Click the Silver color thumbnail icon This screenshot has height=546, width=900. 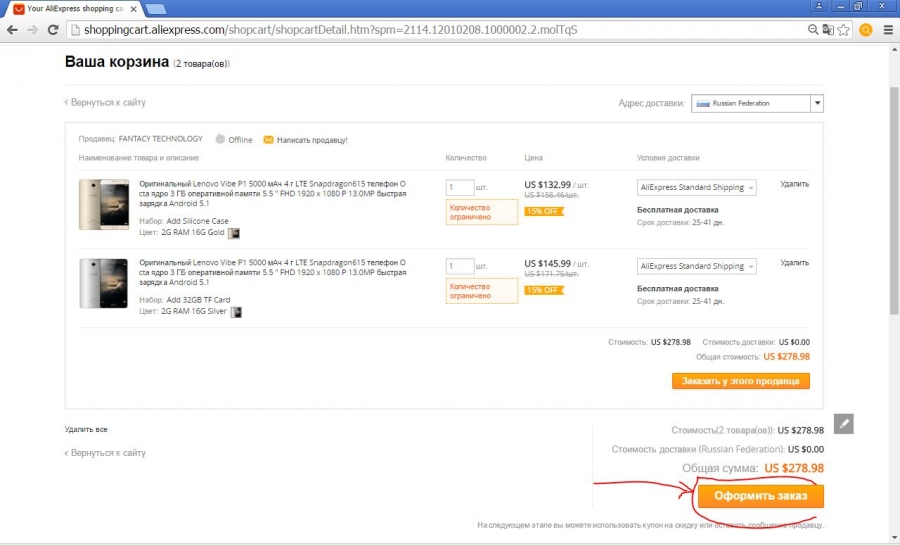tap(236, 312)
